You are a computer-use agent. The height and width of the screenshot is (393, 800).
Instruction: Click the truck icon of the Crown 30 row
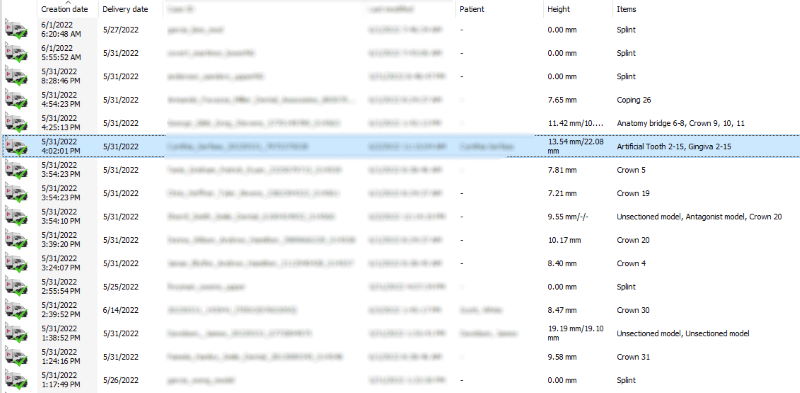(16, 310)
